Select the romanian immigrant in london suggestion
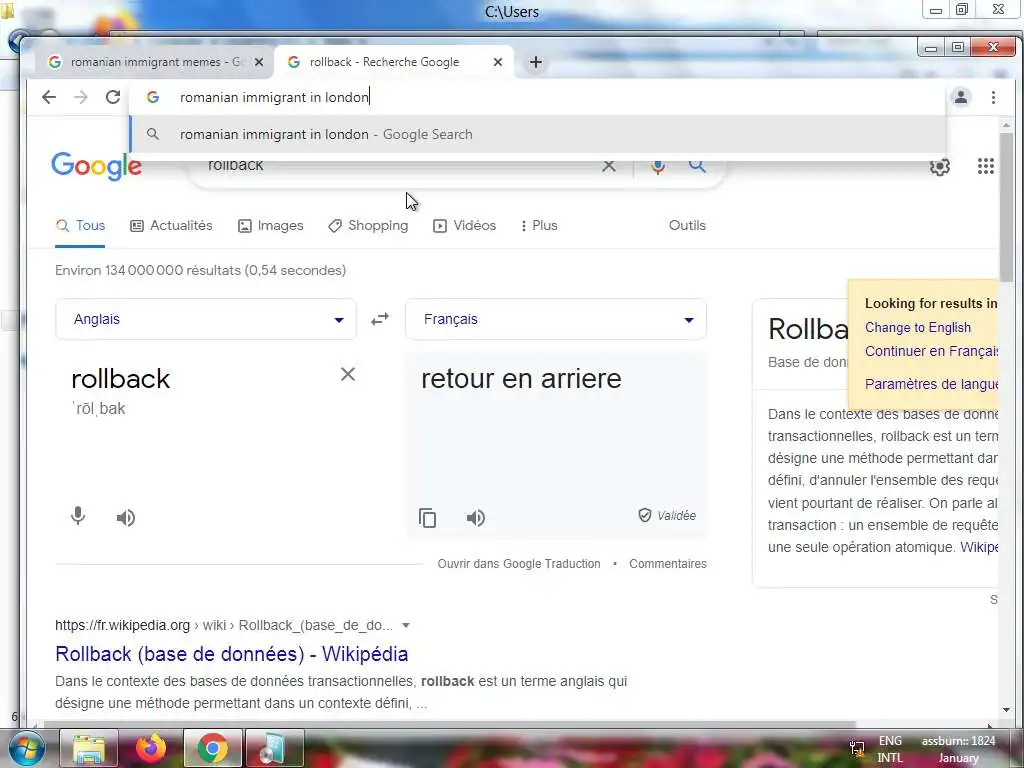The height and width of the screenshot is (768, 1024). (537, 135)
